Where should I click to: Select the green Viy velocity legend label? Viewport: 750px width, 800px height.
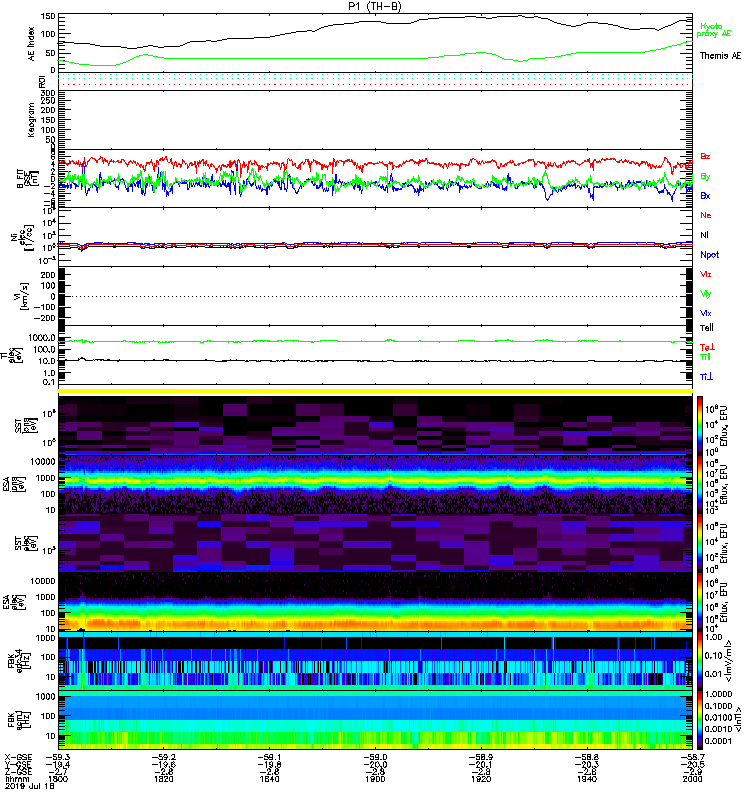coord(706,293)
